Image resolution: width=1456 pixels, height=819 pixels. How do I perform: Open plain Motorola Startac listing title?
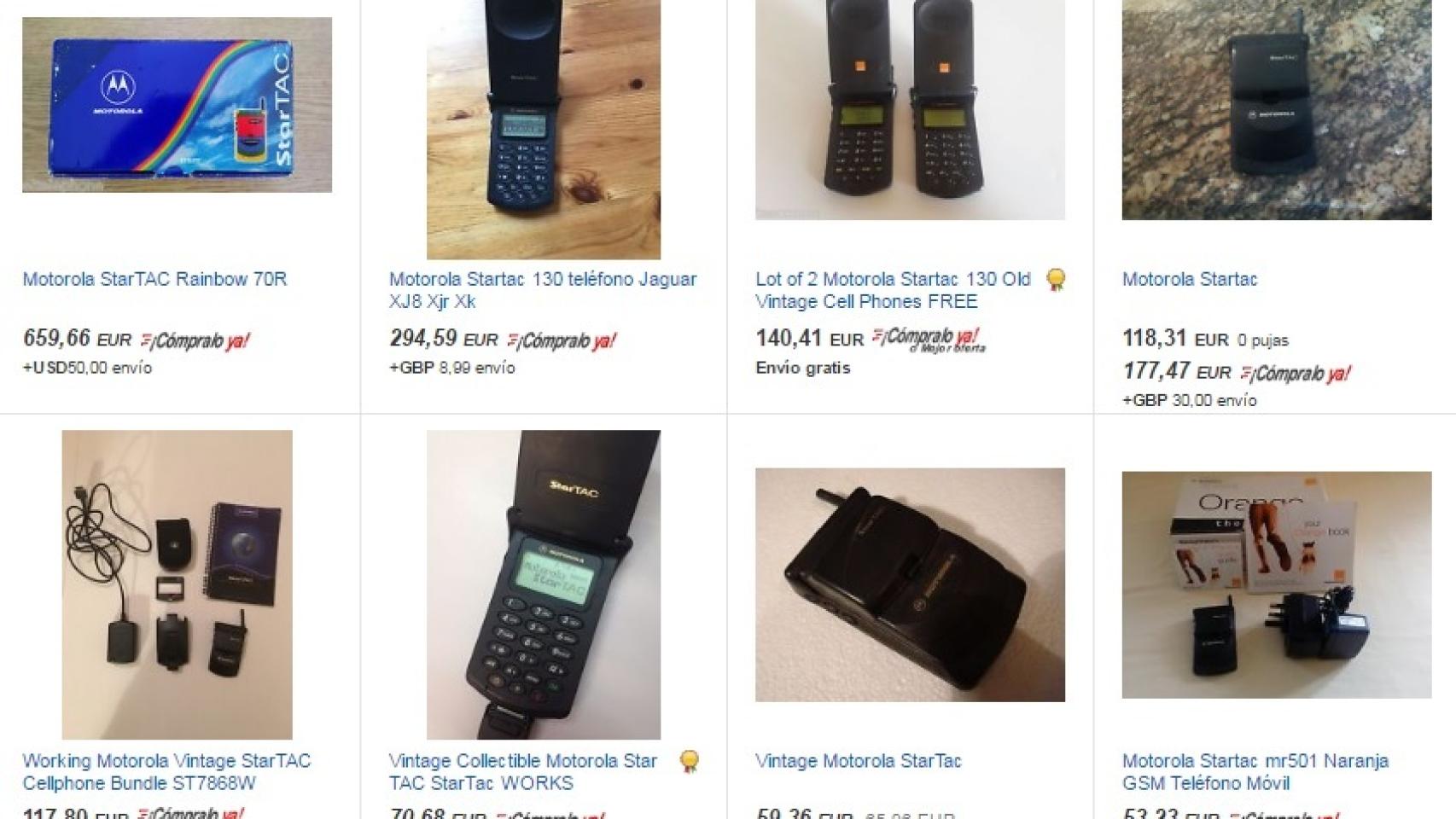pos(1190,279)
